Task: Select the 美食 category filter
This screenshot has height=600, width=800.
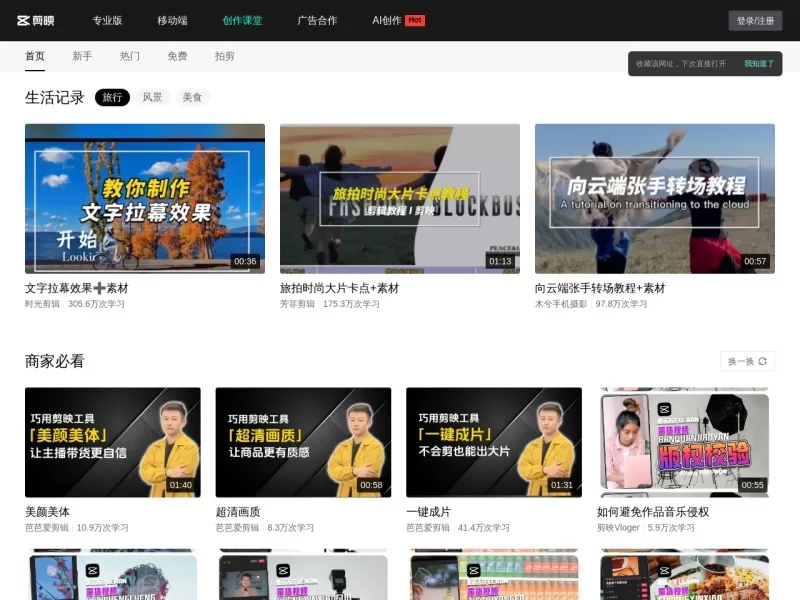Action: tap(192, 98)
